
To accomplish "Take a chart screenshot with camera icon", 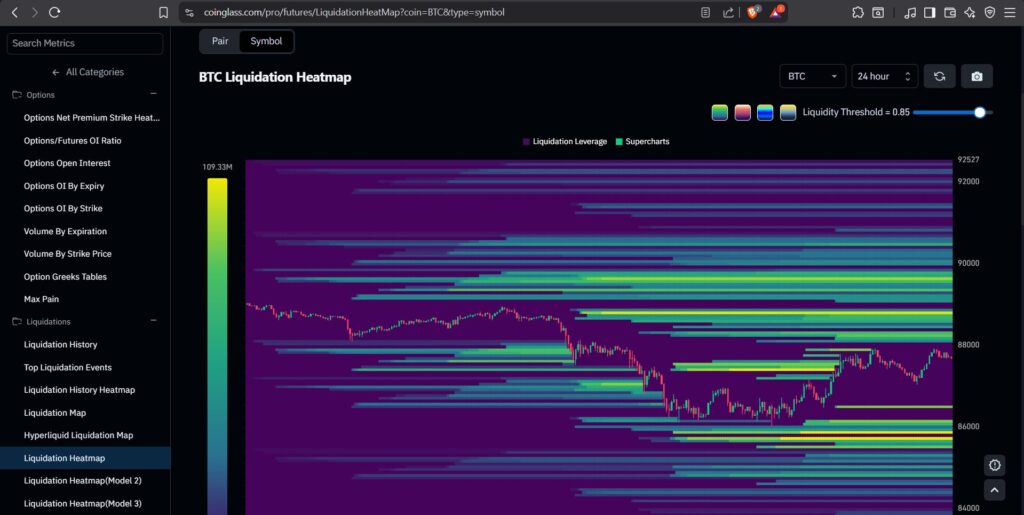I will [976, 77].
